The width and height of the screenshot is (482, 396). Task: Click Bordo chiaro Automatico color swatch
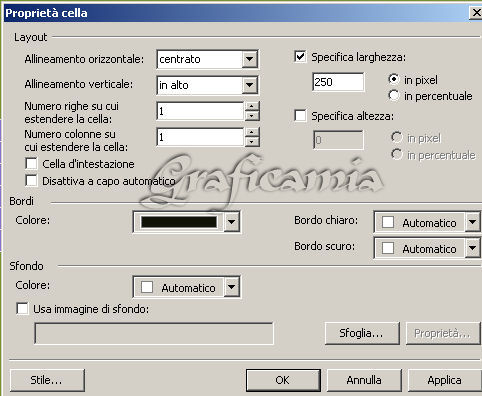coord(388,222)
